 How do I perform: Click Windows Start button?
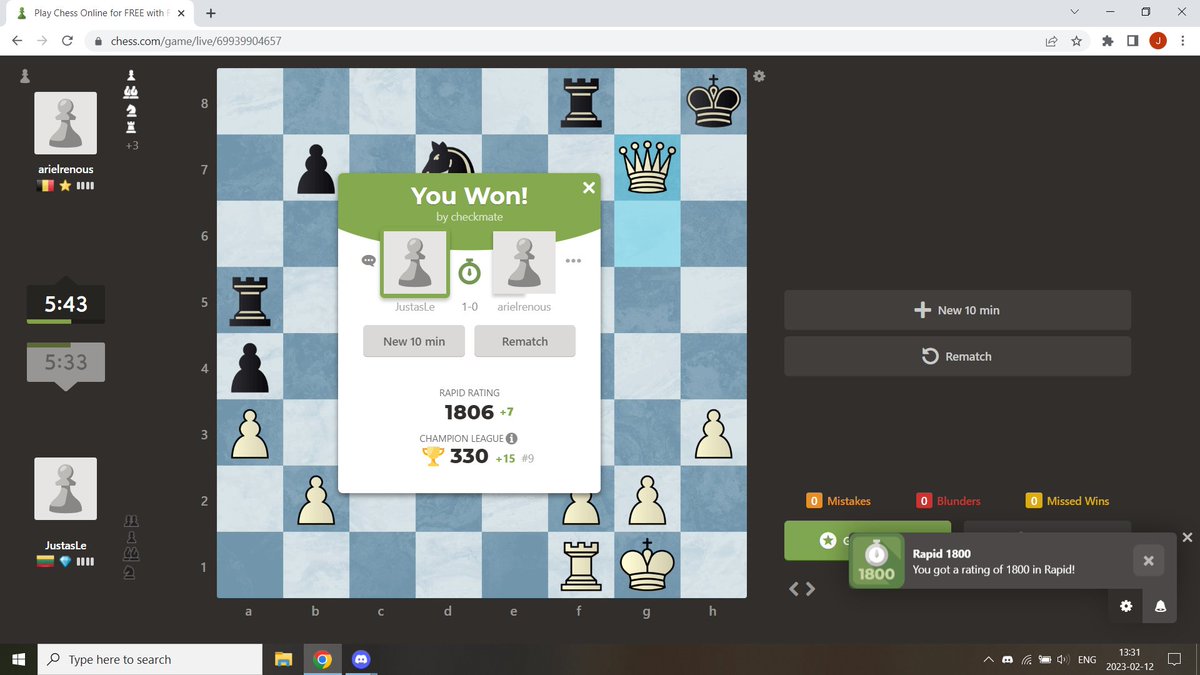click(x=18, y=659)
